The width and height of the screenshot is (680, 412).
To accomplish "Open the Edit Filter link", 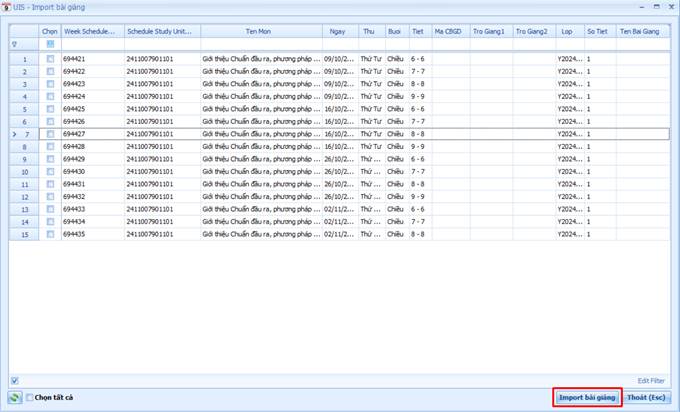I will point(651,380).
